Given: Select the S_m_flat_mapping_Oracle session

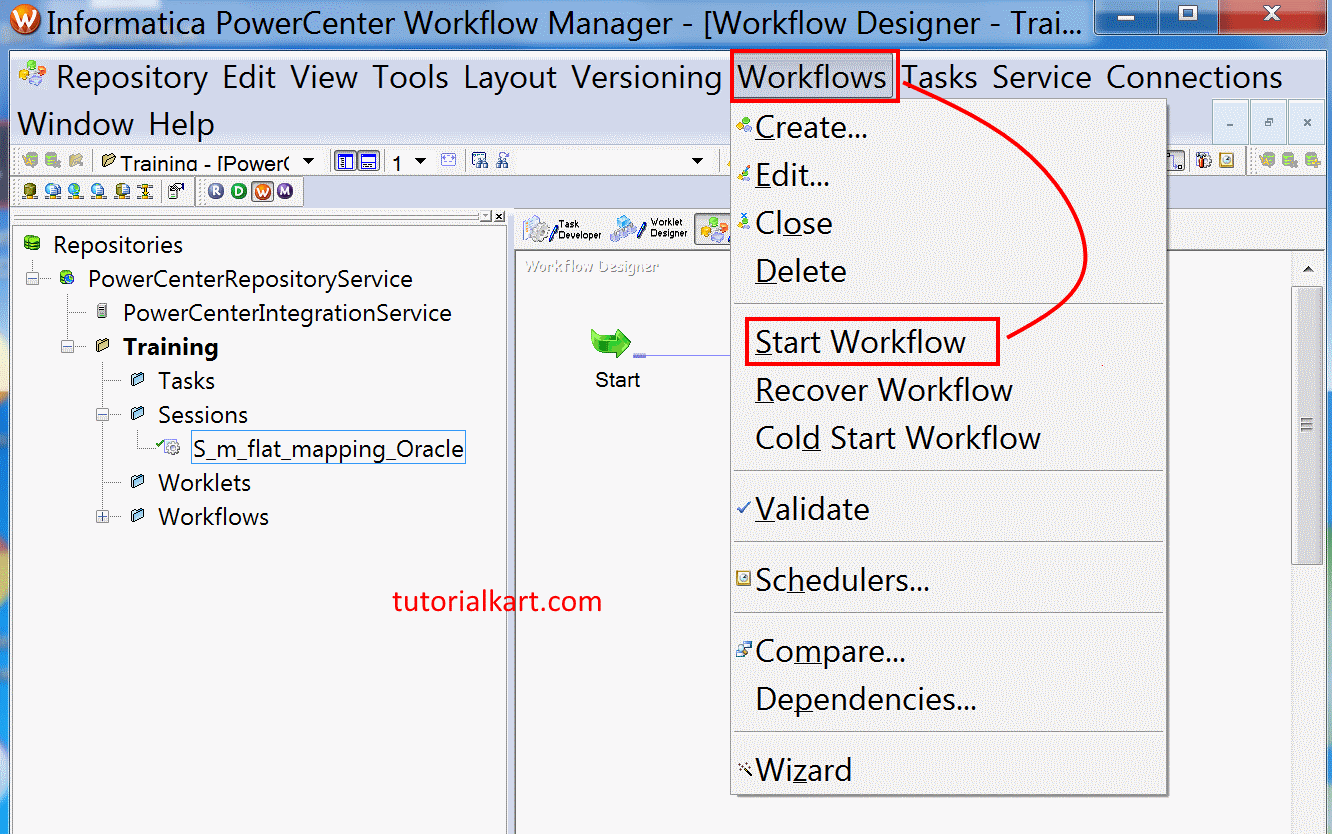Looking at the screenshot, I should (328, 447).
